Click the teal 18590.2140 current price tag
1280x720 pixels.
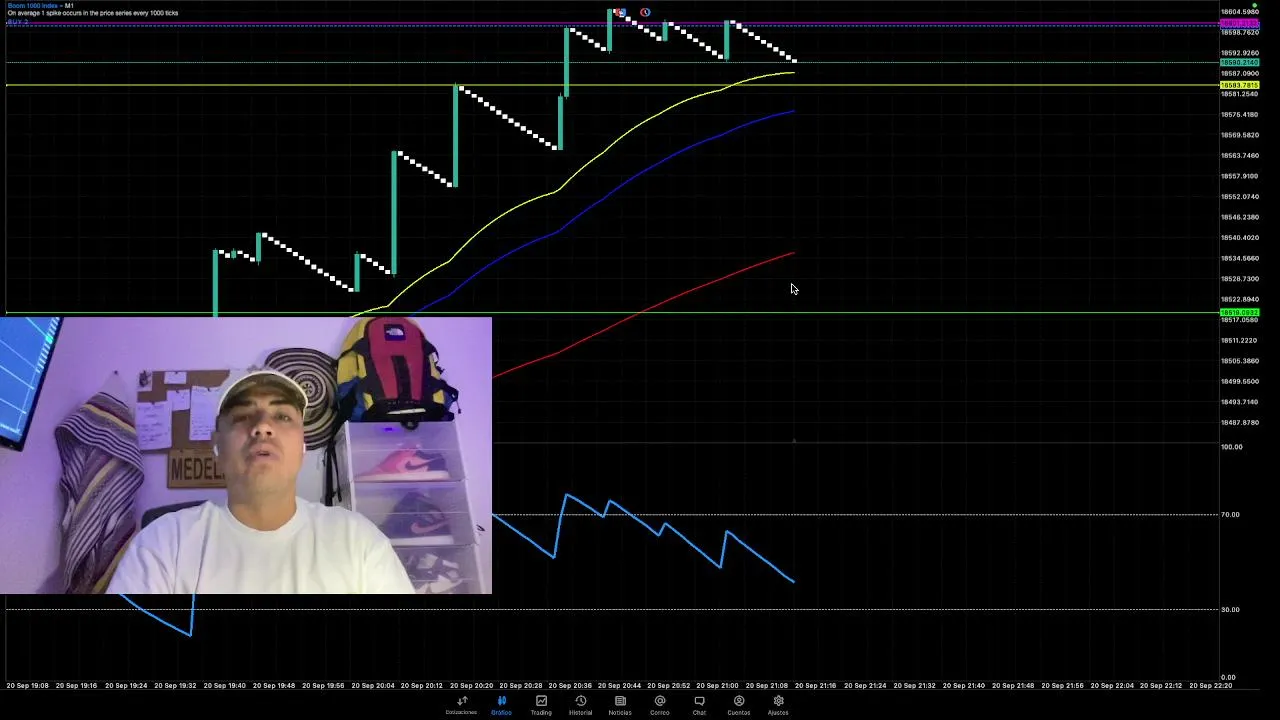coord(1239,62)
